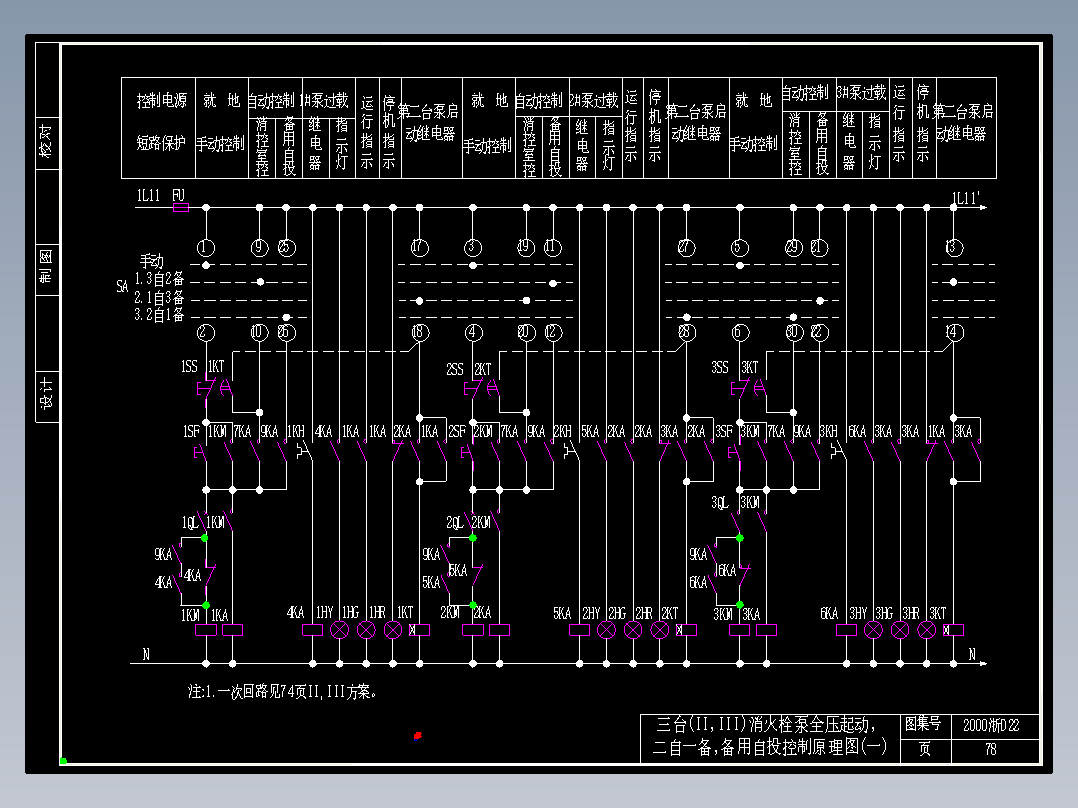The height and width of the screenshot is (808, 1078).
Task: Click the magenta FU fuse symbol
Action: click(x=181, y=207)
